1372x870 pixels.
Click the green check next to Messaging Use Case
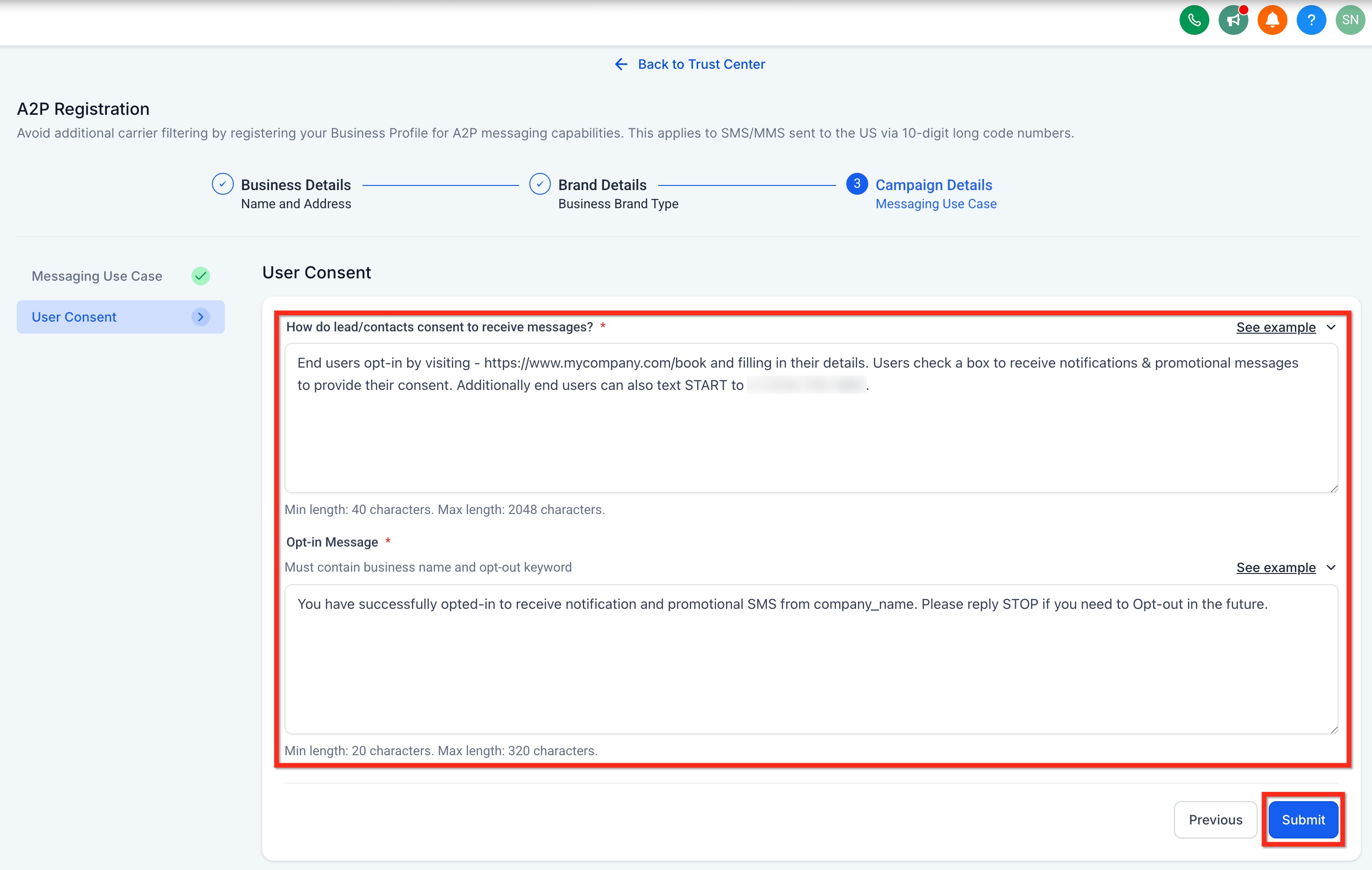click(201, 277)
